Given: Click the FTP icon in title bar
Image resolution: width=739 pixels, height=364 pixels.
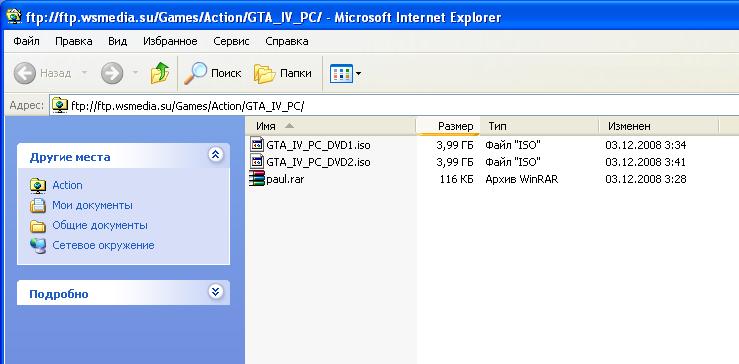Looking at the screenshot, I should pyautogui.click(x=15, y=17).
